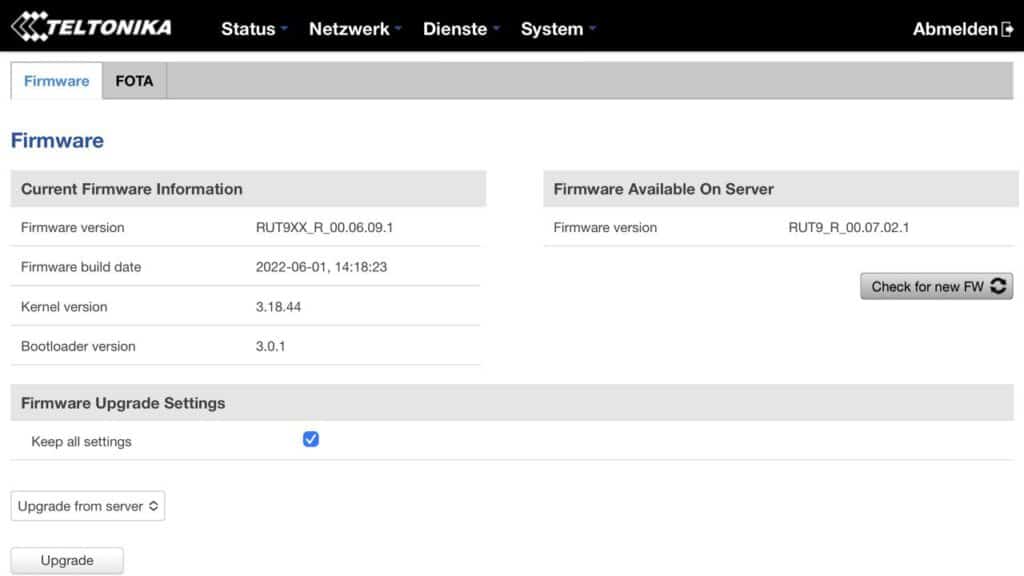Viewport: 1024px width, 576px height.
Task: Click the refresh icon on Check for new FW
Action: (x=997, y=286)
